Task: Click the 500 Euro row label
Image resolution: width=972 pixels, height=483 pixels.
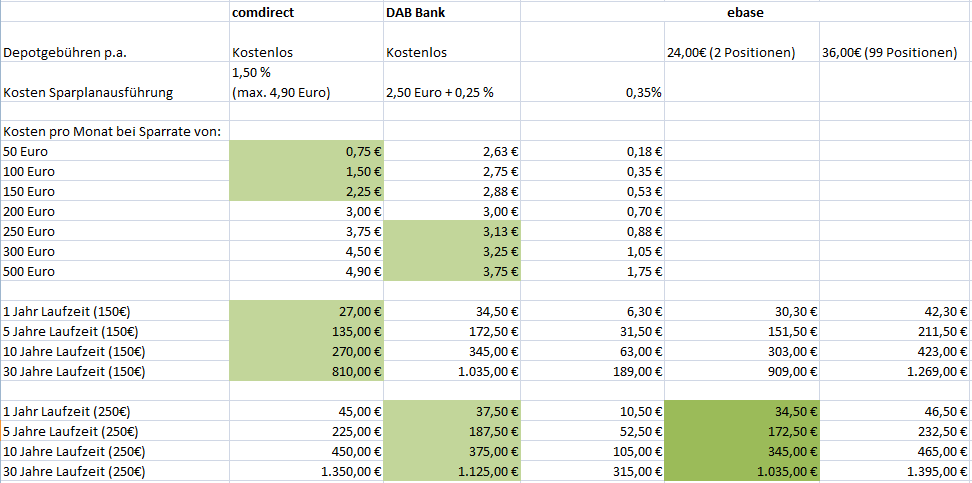Action: [x=115, y=271]
